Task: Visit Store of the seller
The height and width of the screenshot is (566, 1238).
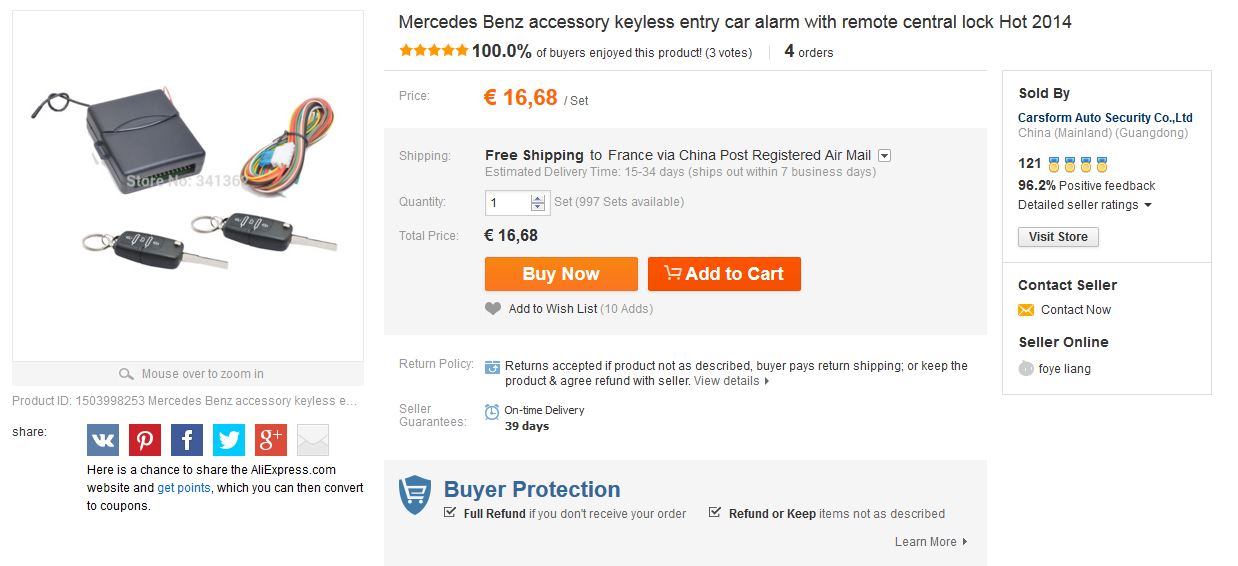Action: (x=1058, y=237)
